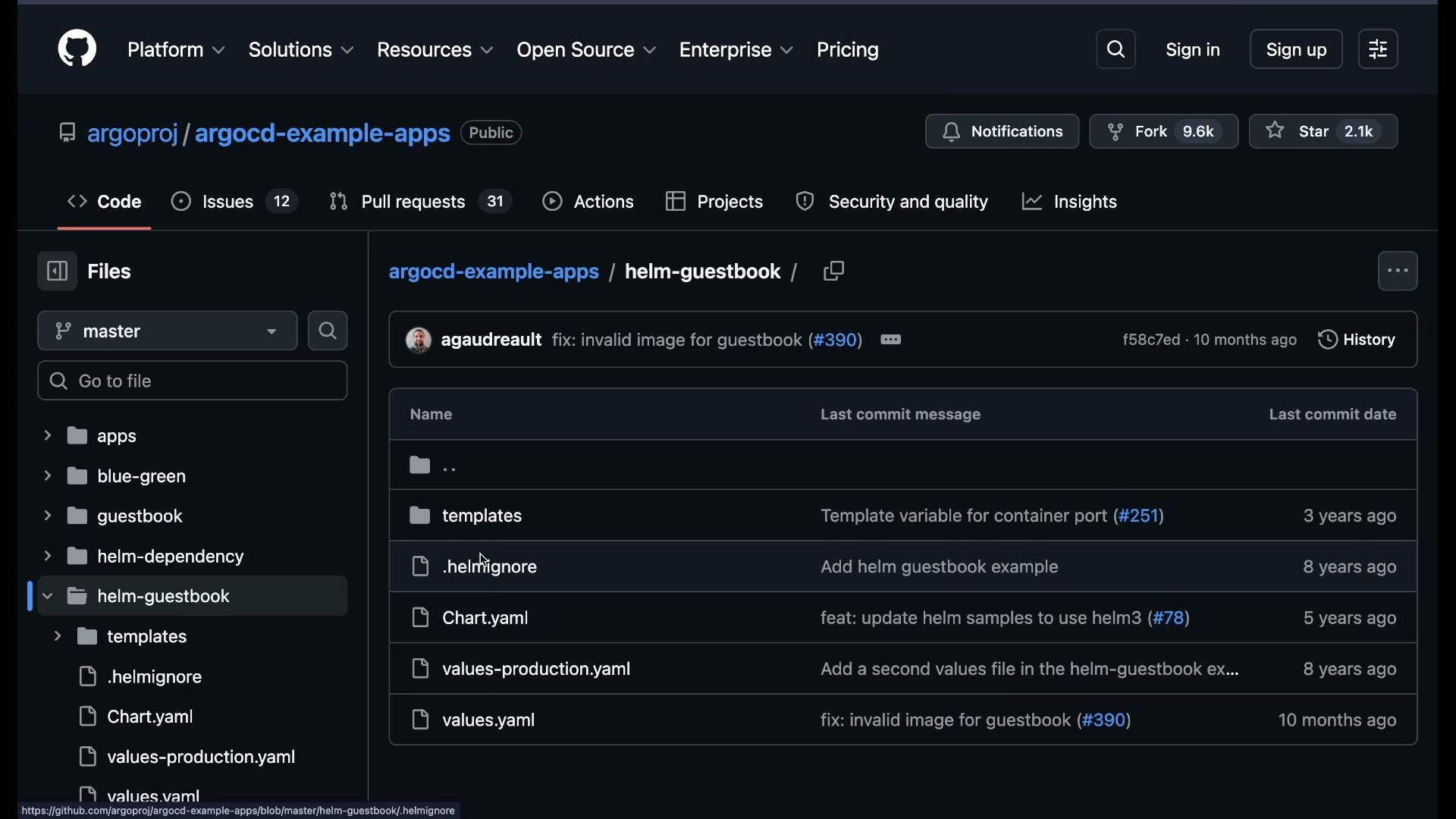Image resolution: width=1456 pixels, height=819 pixels.
Task: Expand the Solutions menu
Action: pos(301,50)
